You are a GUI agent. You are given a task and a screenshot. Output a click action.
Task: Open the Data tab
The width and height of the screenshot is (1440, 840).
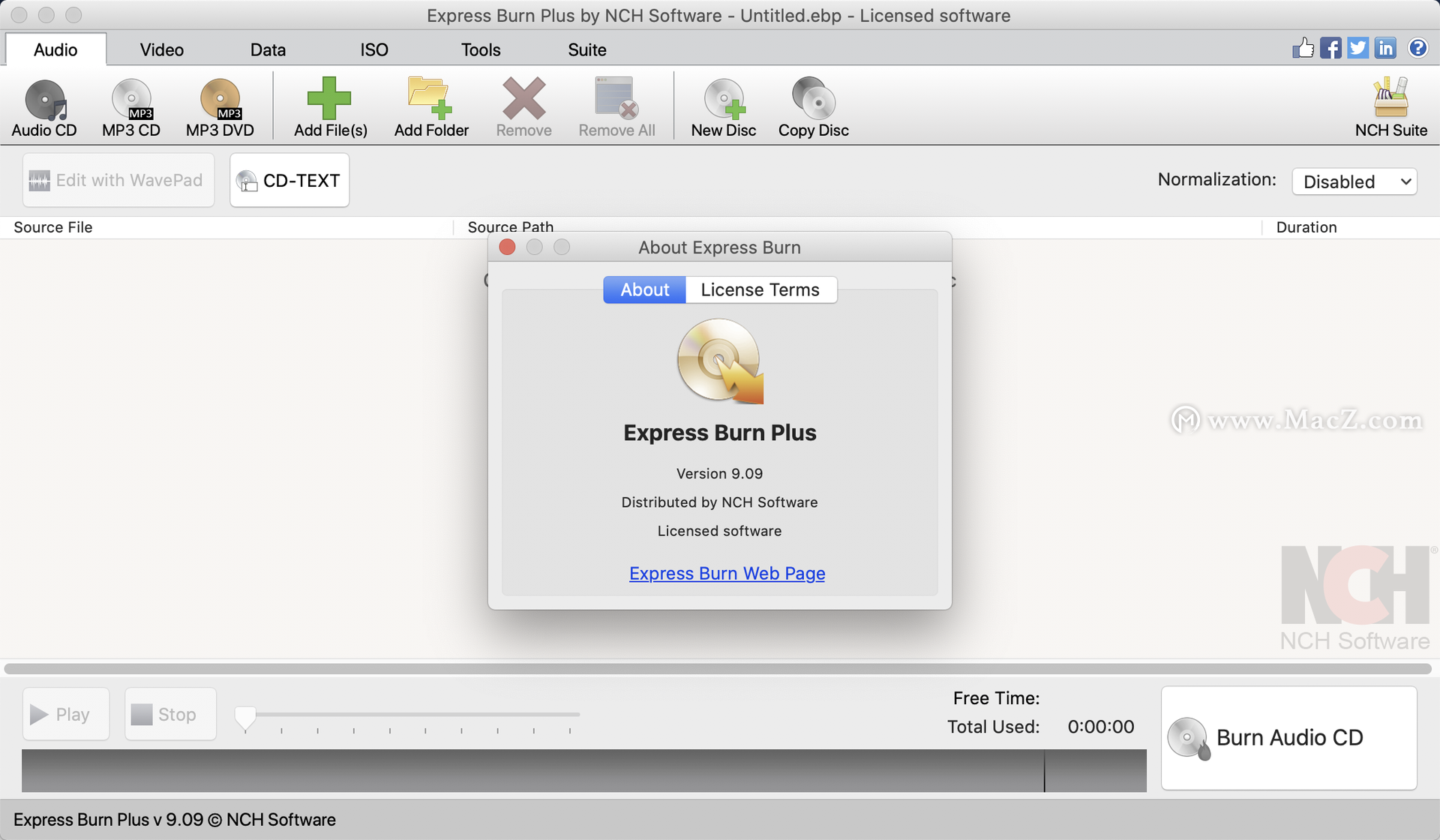[268, 49]
